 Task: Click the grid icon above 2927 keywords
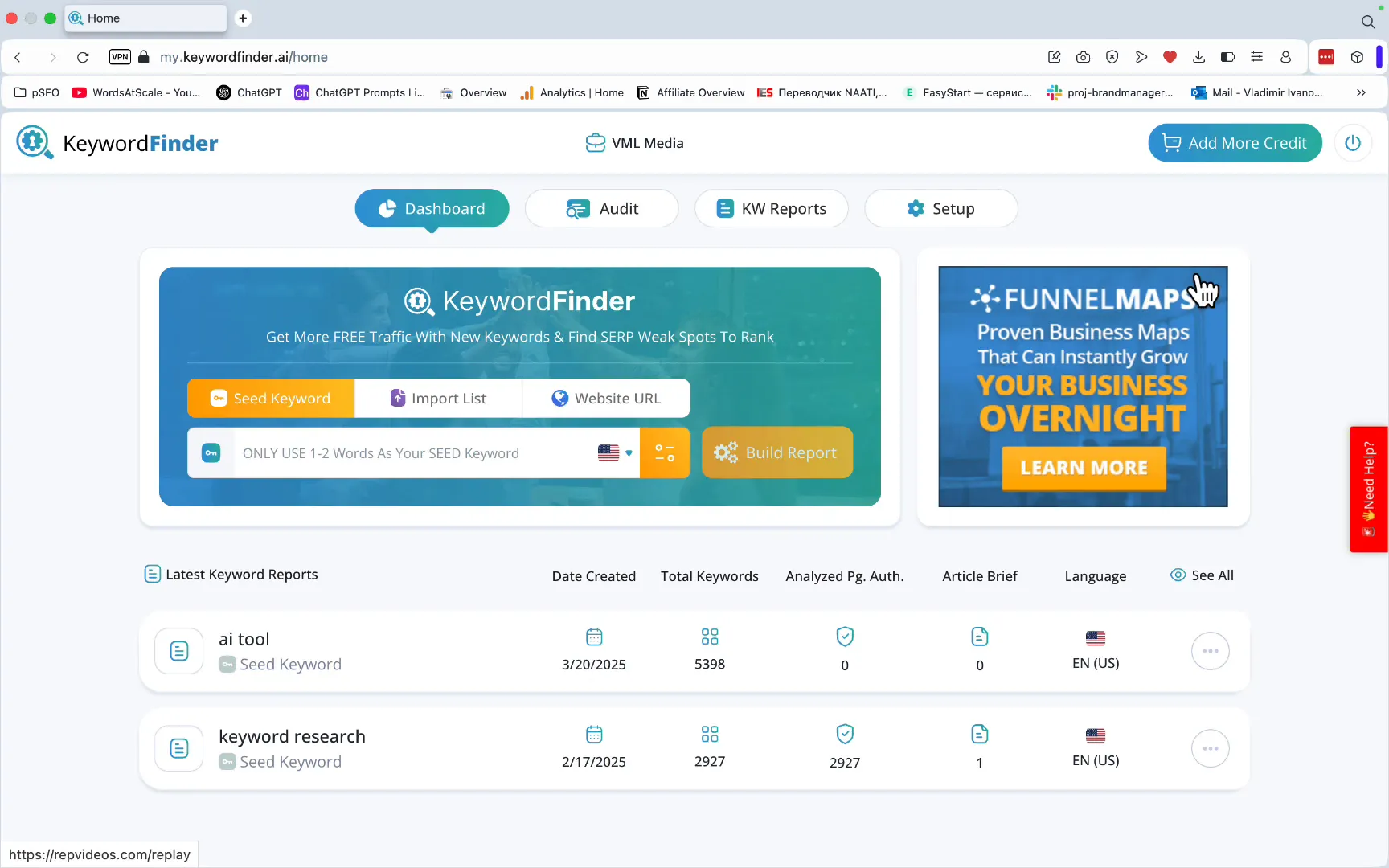coord(710,735)
